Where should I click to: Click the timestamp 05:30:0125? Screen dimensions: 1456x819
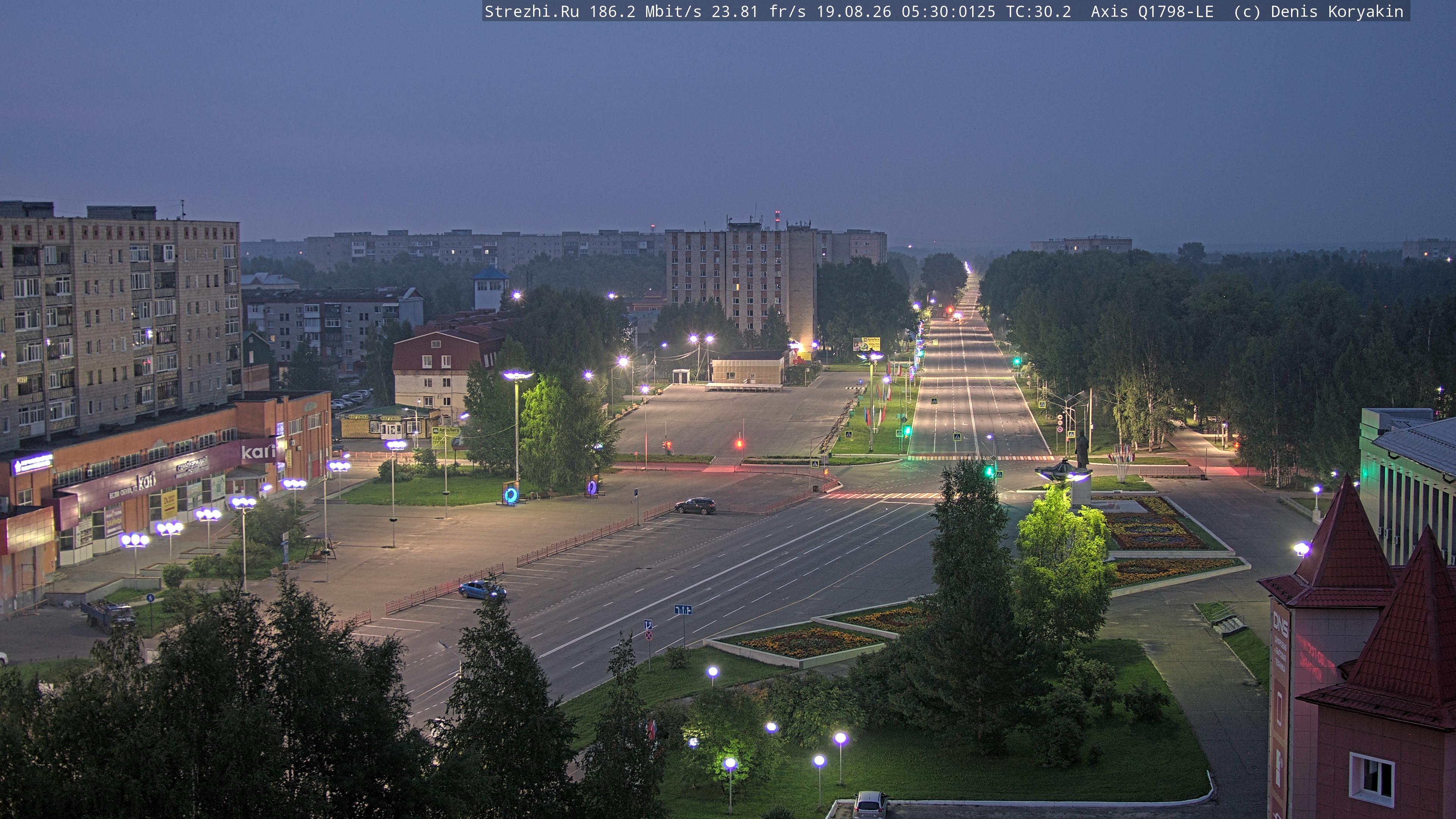click(948, 12)
